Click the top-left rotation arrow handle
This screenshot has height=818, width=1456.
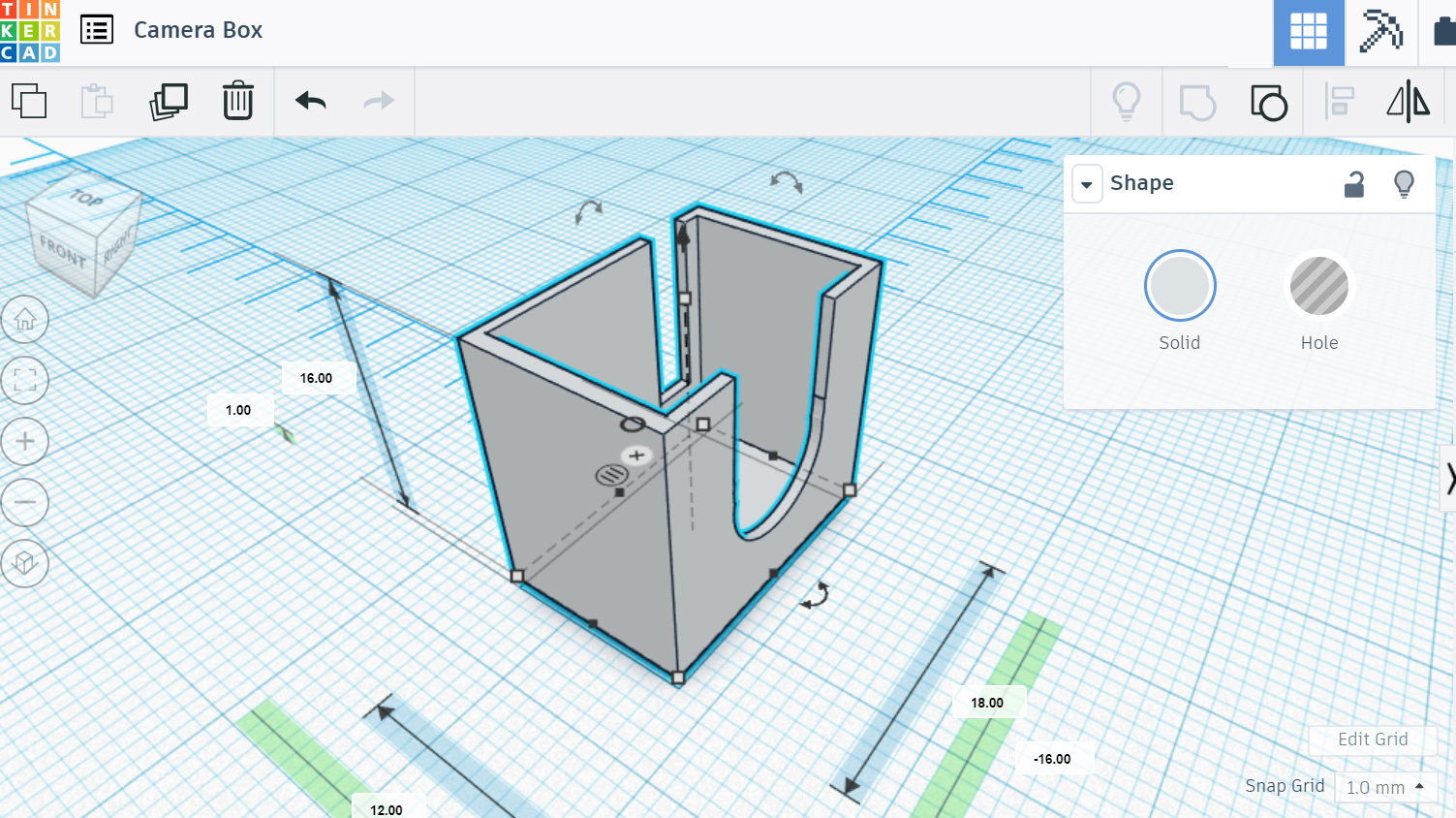click(587, 210)
